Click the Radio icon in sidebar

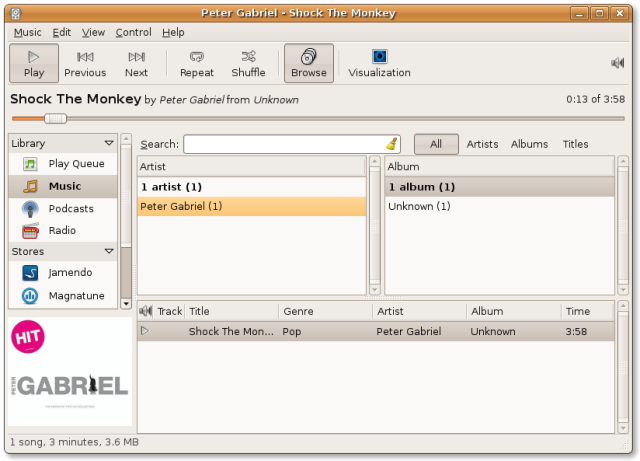(30, 231)
